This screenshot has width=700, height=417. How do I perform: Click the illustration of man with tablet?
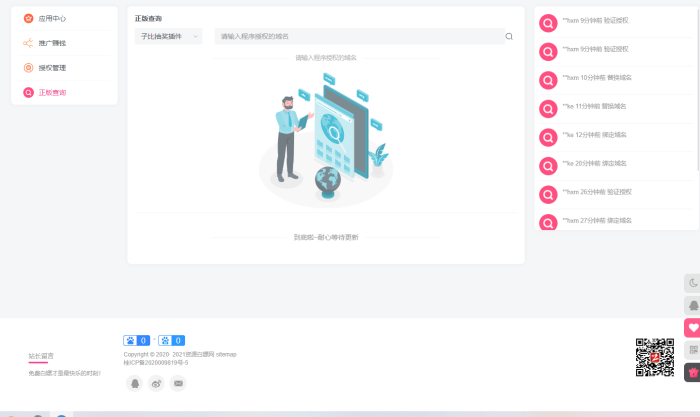pos(326,139)
